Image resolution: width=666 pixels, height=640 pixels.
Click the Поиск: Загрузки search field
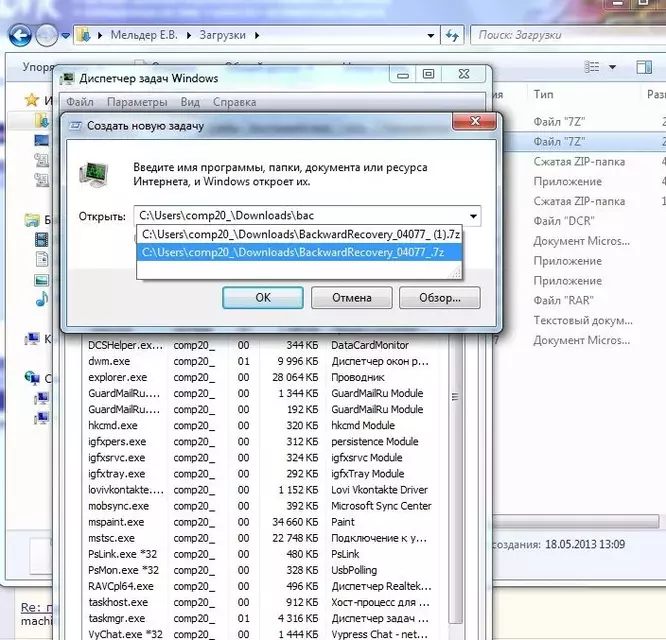point(567,35)
